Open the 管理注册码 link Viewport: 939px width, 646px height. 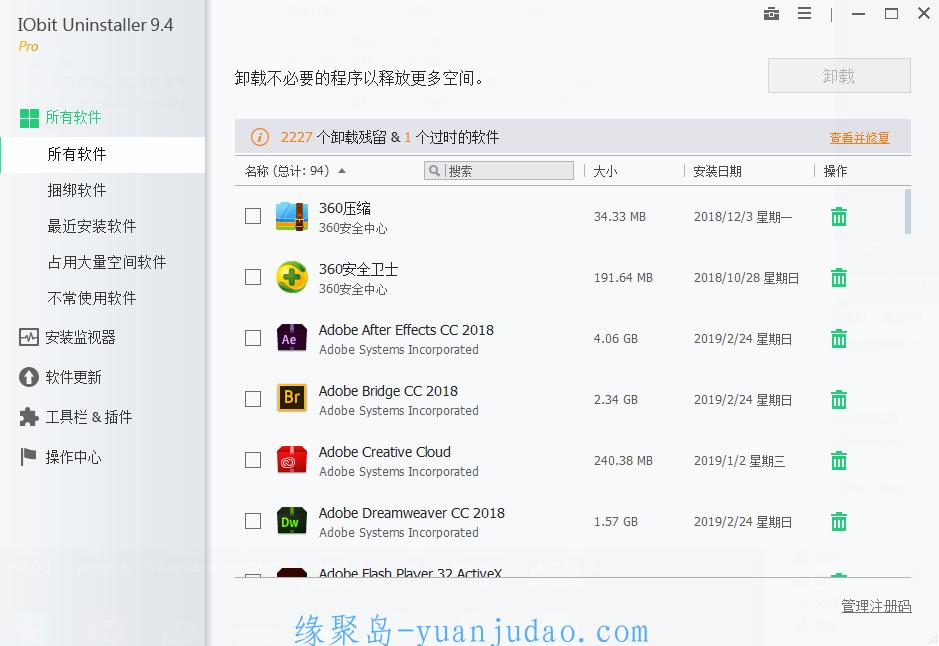click(876, 606)
